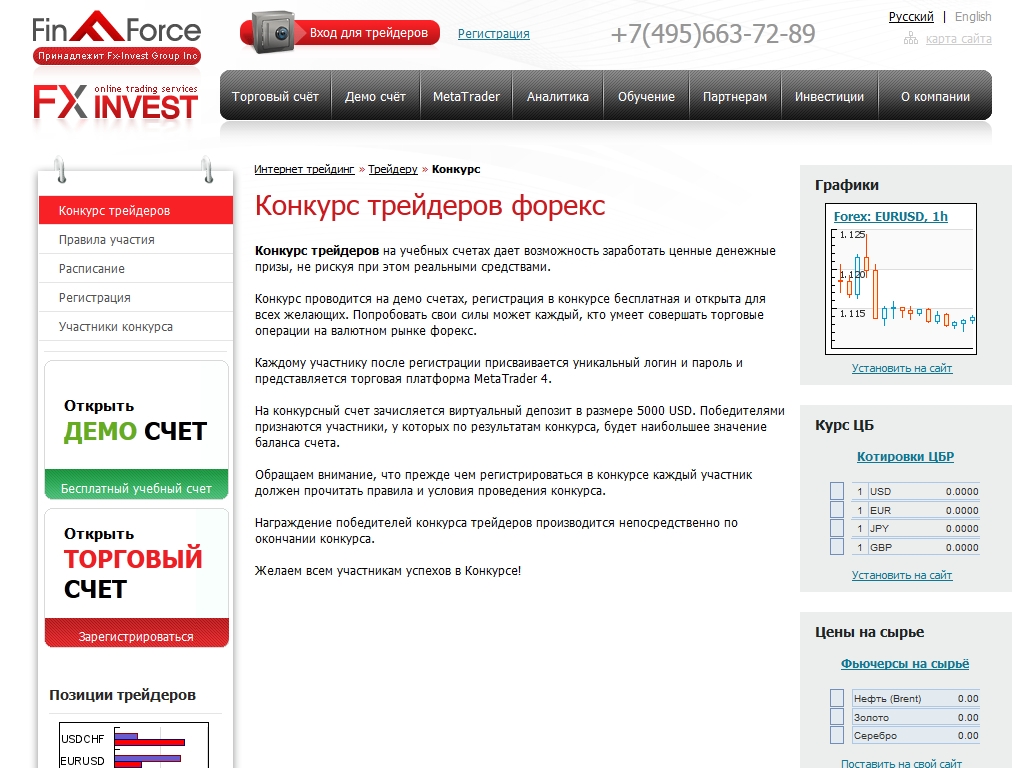
Task: Open the Торговый счёт menu
Action: (x=275, y=97)
